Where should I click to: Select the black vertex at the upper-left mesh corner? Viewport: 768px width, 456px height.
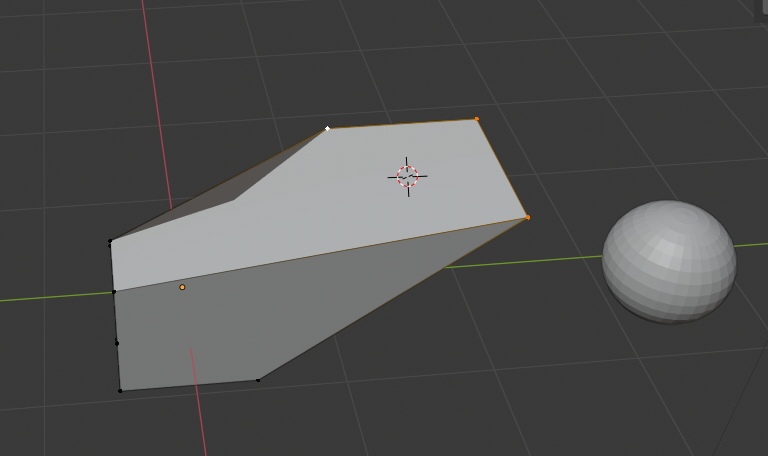click(x=110, y=241)
